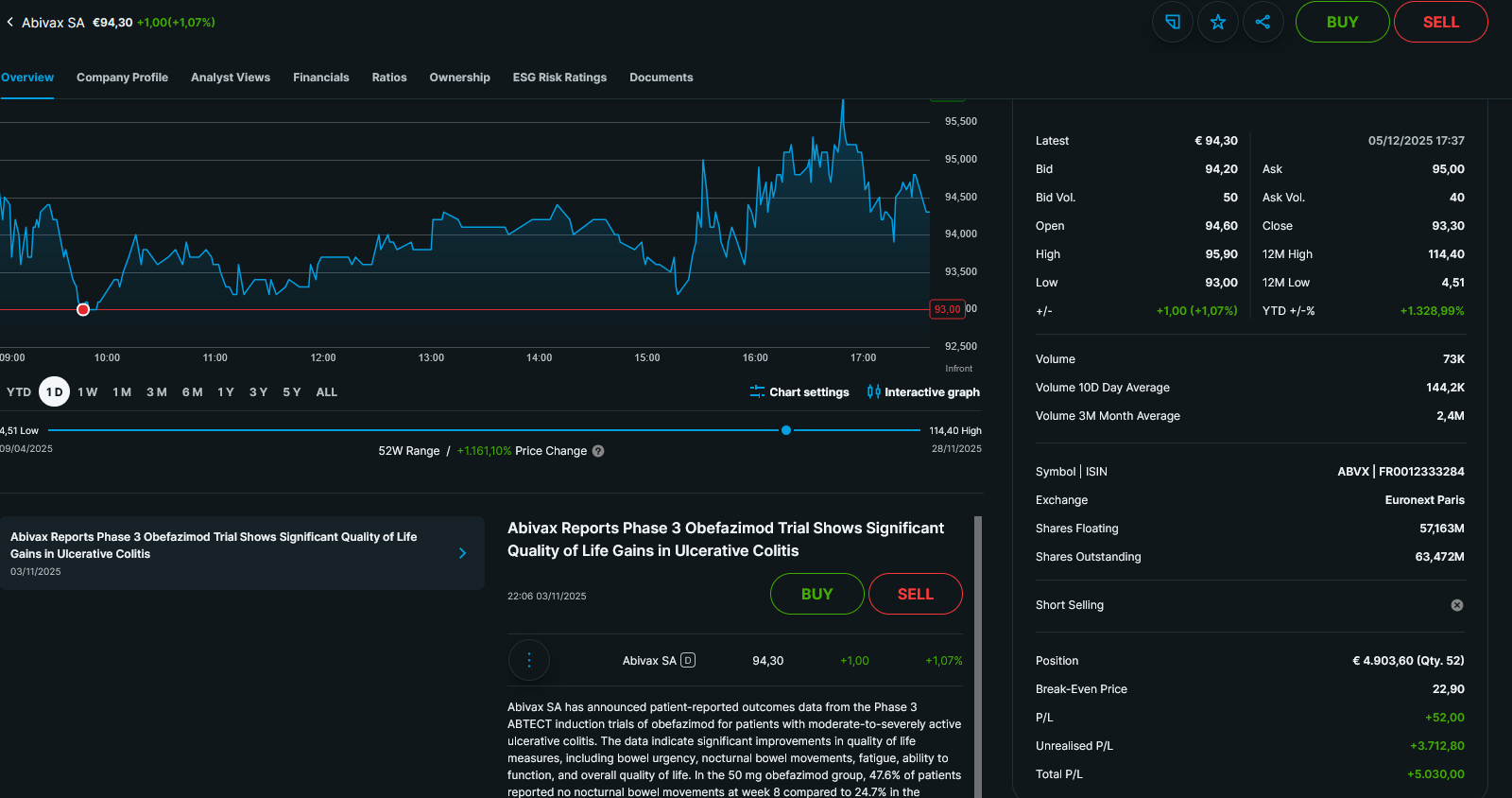Click the Short Selling unavailable X icon

(1457, 605)
